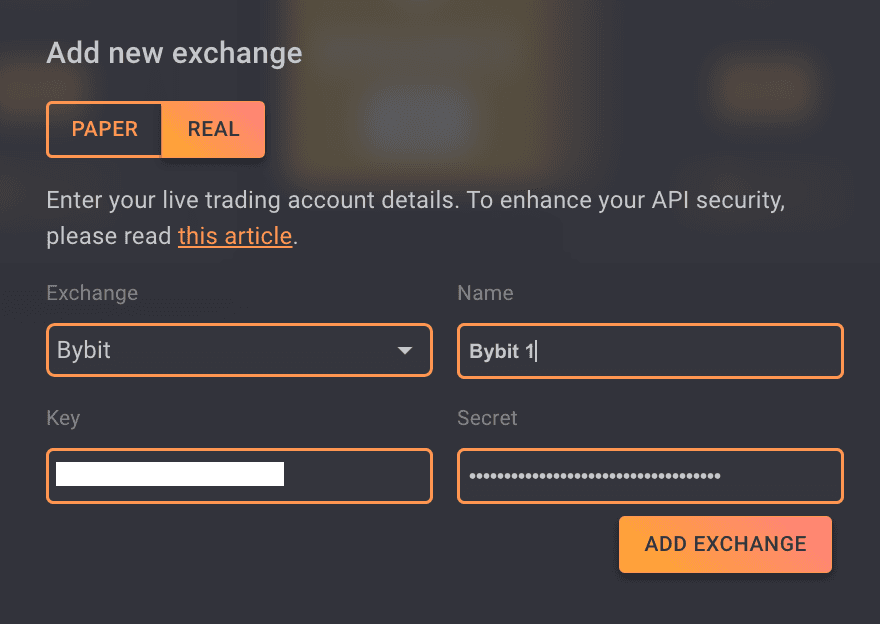Click the live trading account description text
The image size is (880, 624).
(415, 200)
